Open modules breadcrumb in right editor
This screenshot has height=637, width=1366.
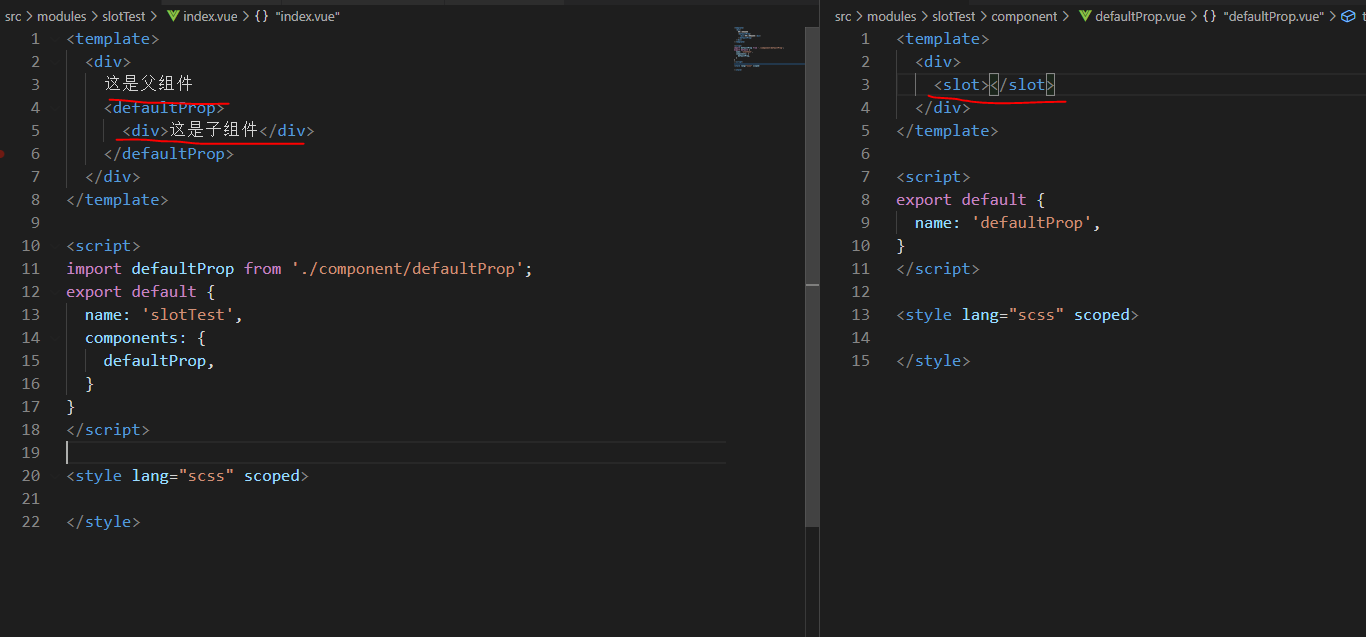coord(891,16)
